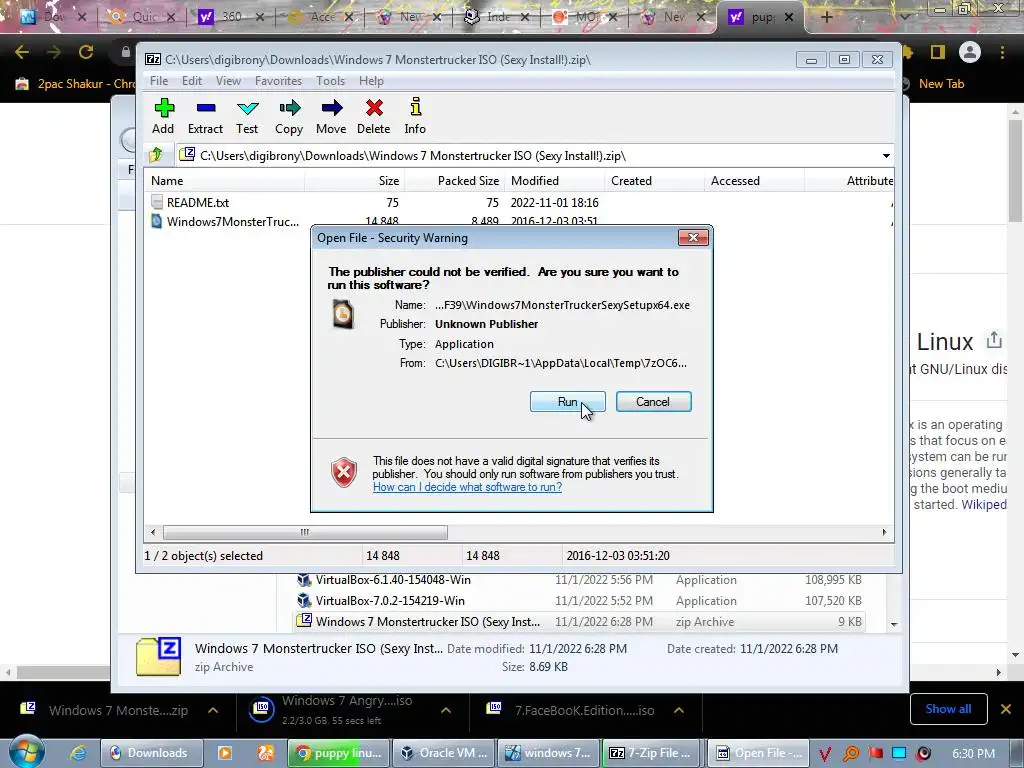This screenshot has height=768, width=1024.
Task: Select VirtualBox-6.1.40-154048-Win in Explorer
Action: (580, 580)
